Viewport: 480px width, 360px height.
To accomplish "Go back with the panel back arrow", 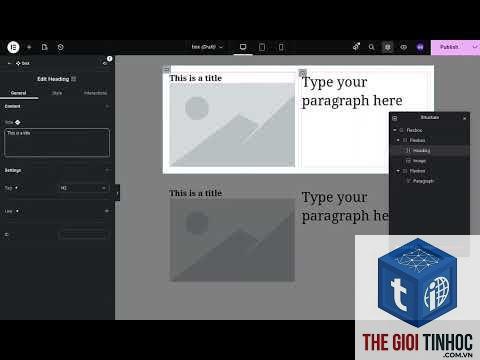I will [x=9, y=63].
